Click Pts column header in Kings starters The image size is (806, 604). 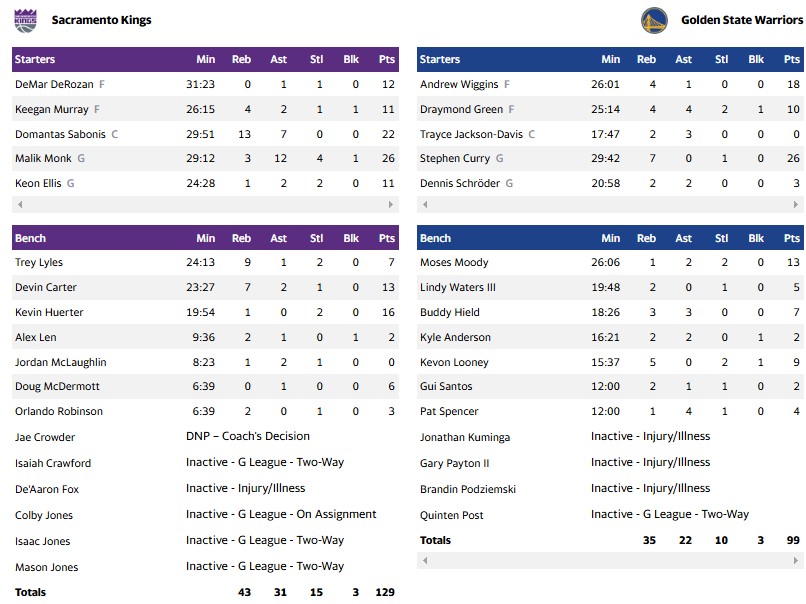[387, 60]
